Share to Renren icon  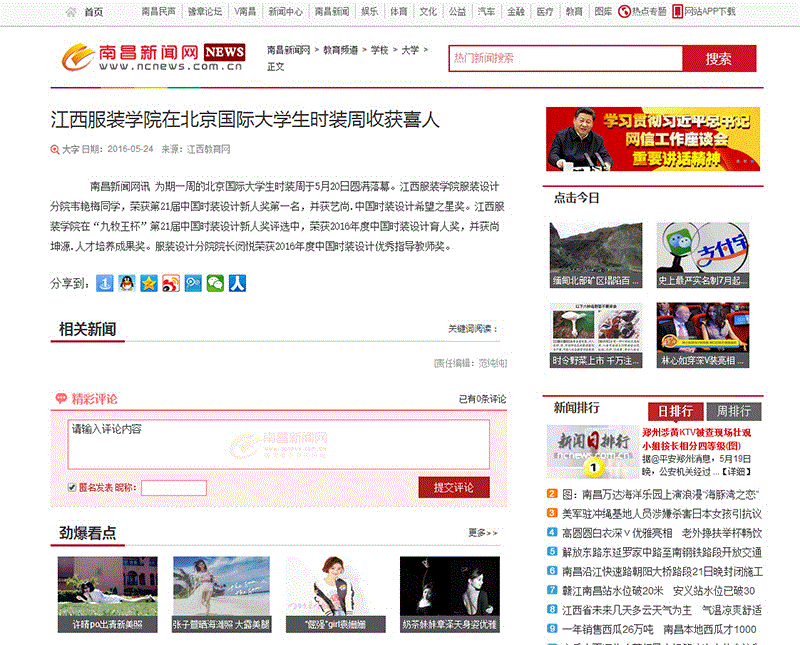pos(237,284)
